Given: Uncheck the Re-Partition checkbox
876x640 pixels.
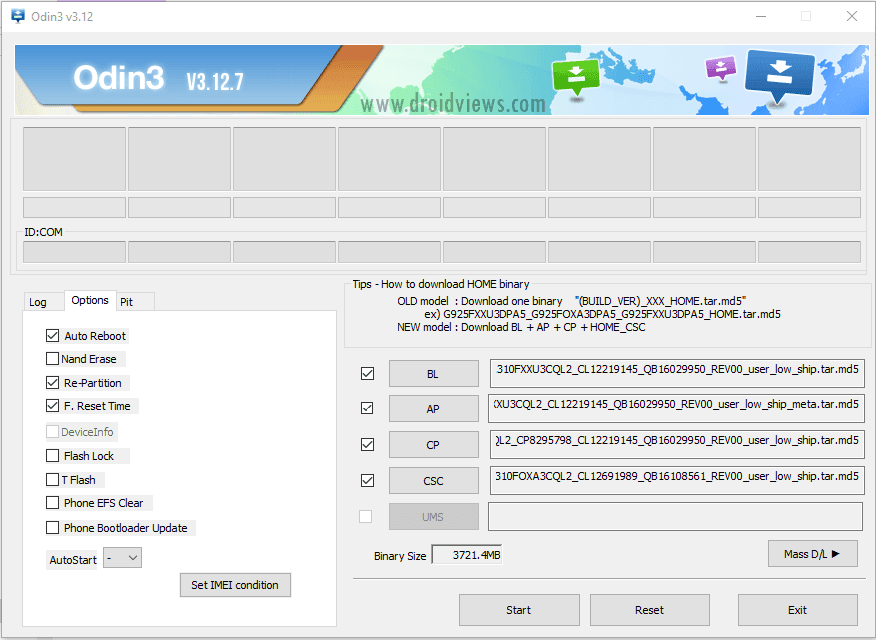Looking at the screenshot, I should tap(53, 383).
